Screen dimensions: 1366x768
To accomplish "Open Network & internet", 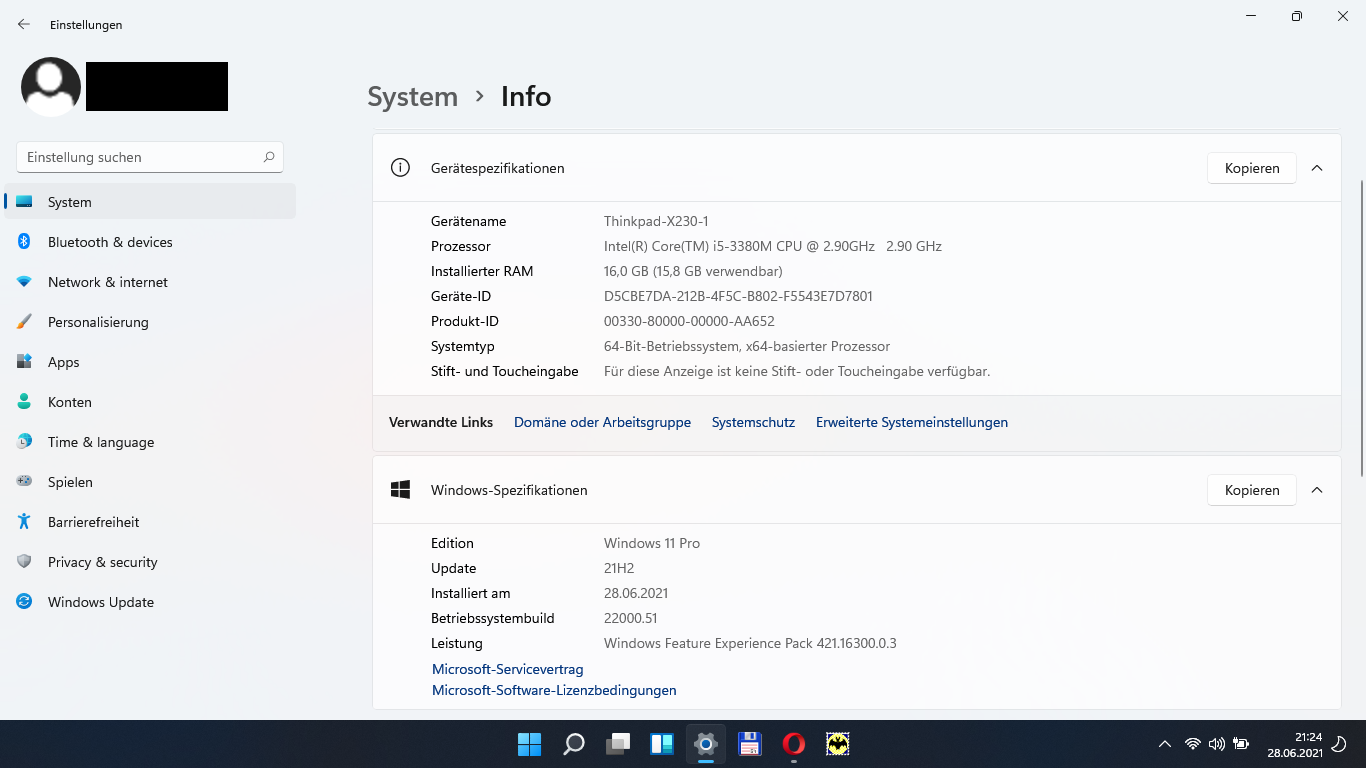I will coord(150,282).
